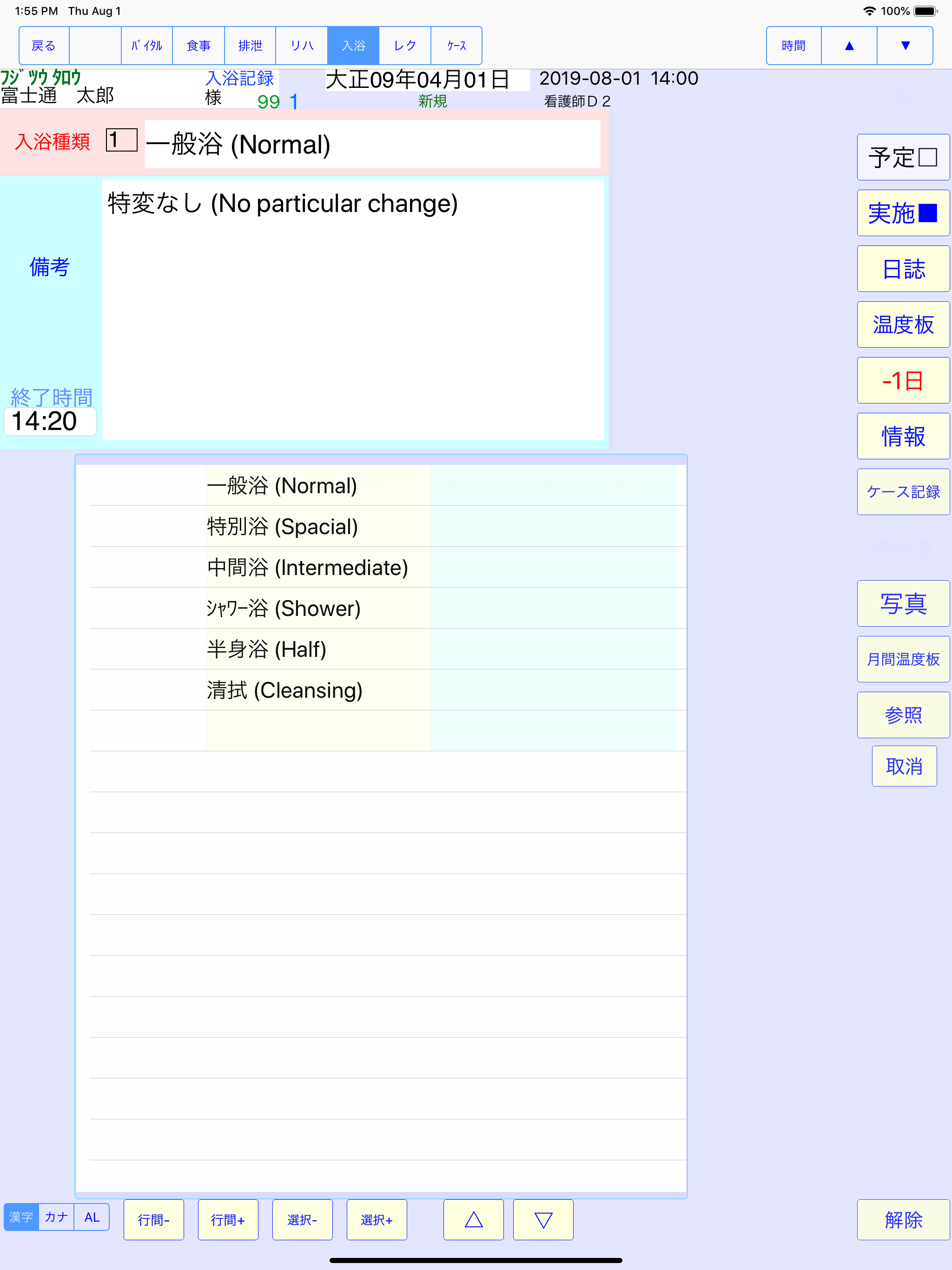Tap the 参照 reference button
This screenshot has width=952, height=1270.
click(903, 715)
